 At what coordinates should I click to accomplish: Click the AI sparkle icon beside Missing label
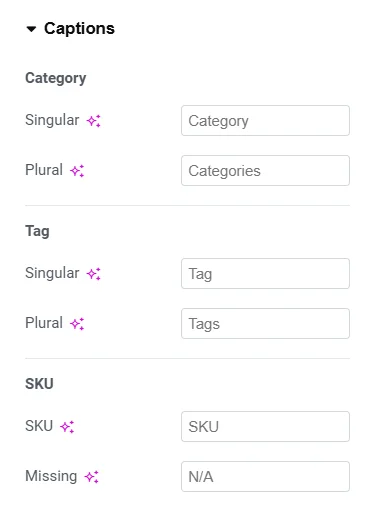coord(92,477)
